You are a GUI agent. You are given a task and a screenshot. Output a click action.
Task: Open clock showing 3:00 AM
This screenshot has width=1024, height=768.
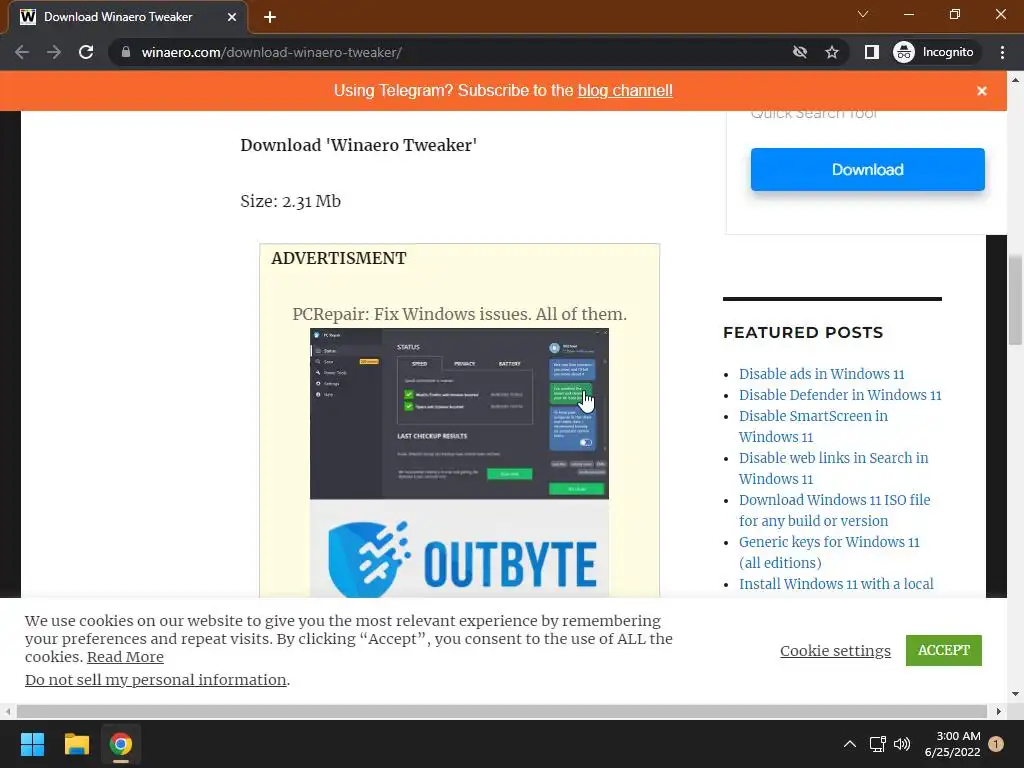point(953,744)
